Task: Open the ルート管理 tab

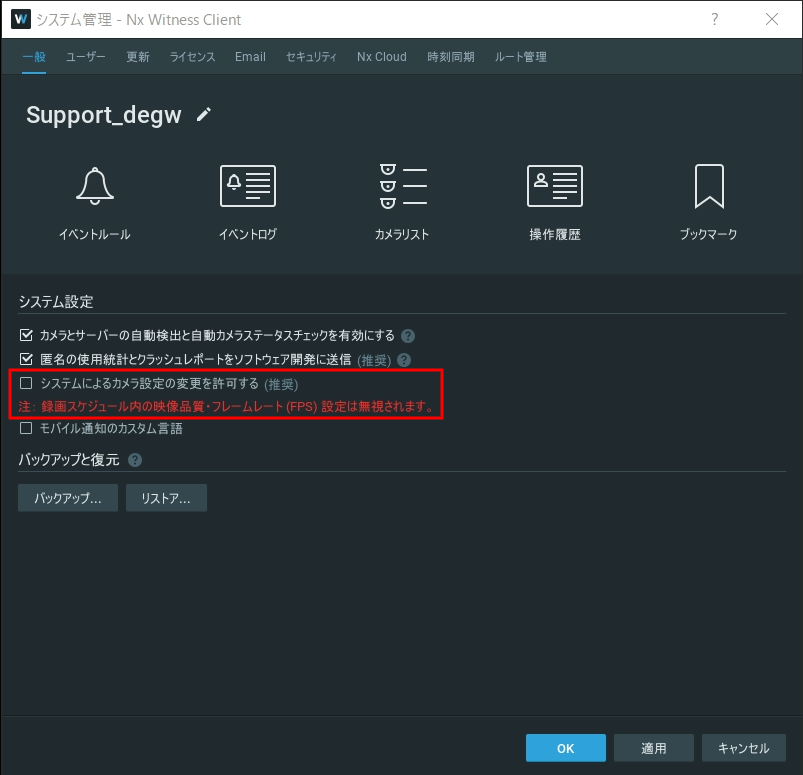Action: coord(520,57)
